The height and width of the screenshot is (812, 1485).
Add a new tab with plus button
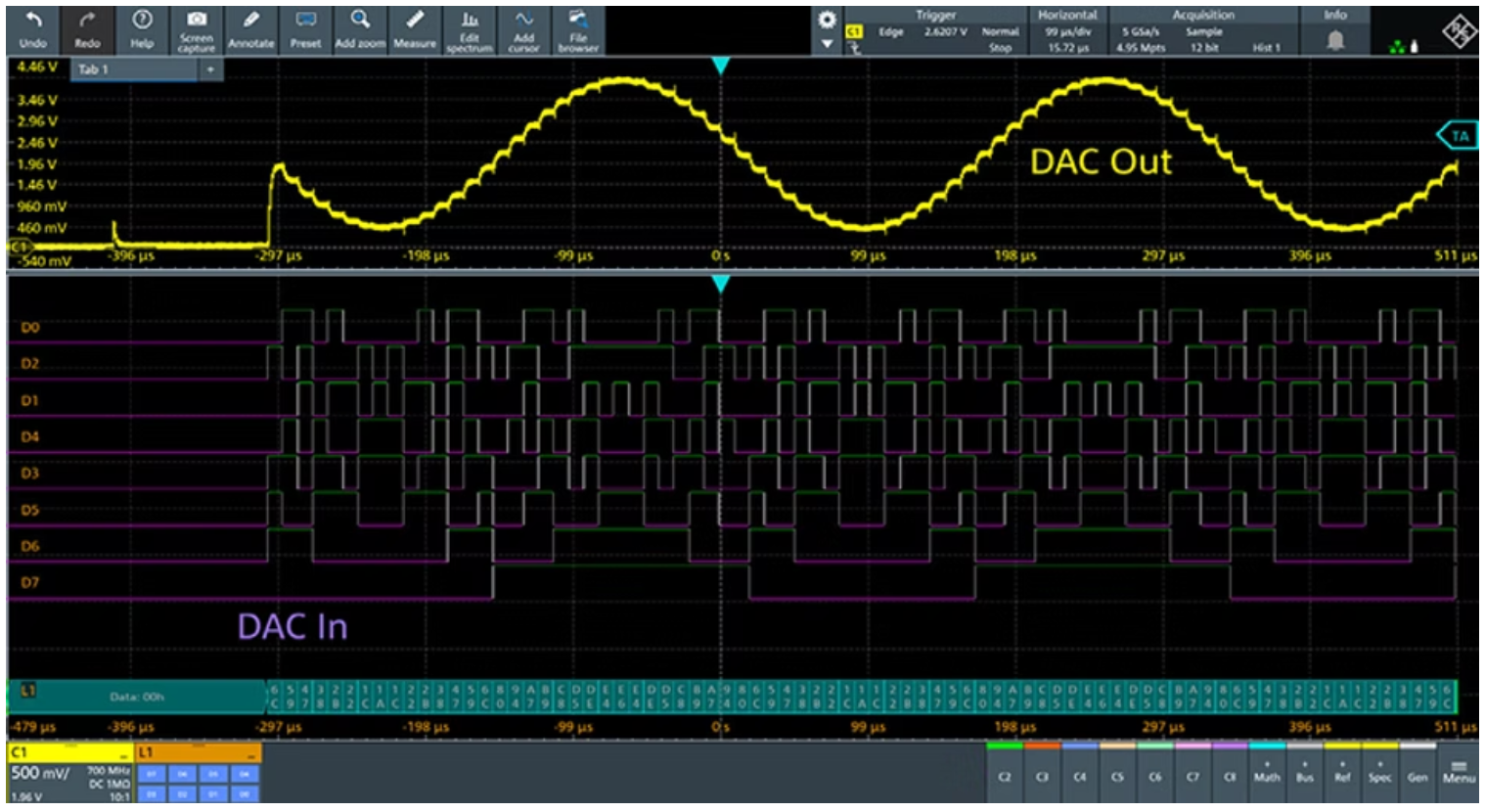209,69
